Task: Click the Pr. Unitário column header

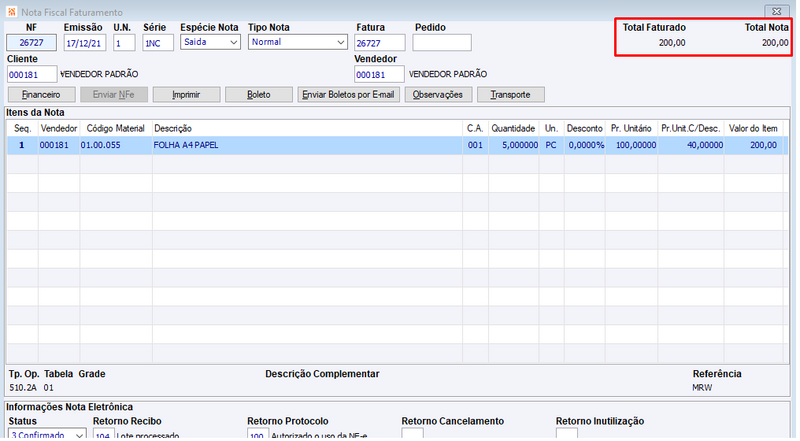Action: tap(631, 129)
